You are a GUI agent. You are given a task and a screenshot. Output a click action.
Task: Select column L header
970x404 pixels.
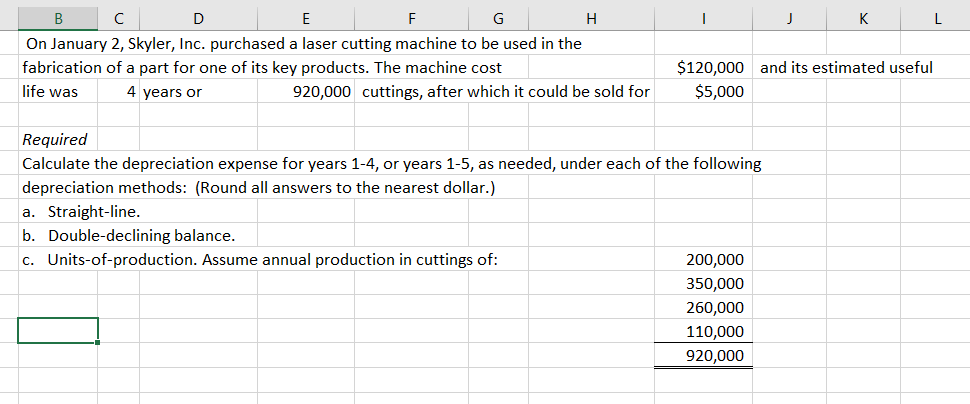tap(935, 19)
